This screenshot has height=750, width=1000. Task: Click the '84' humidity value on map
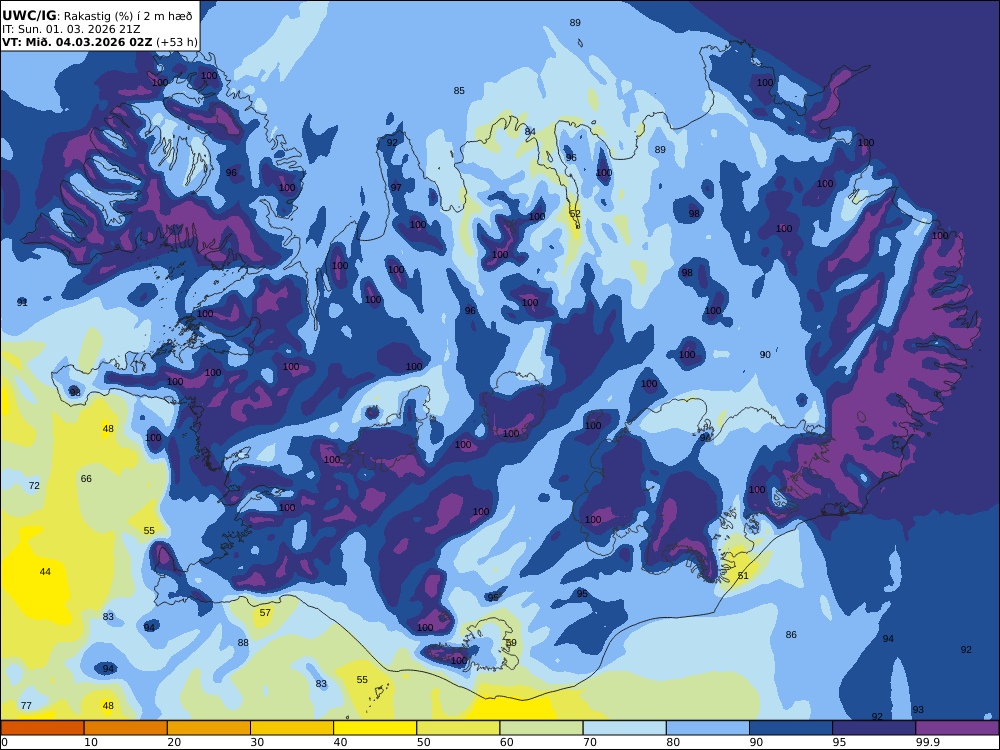tap(530, 132)
